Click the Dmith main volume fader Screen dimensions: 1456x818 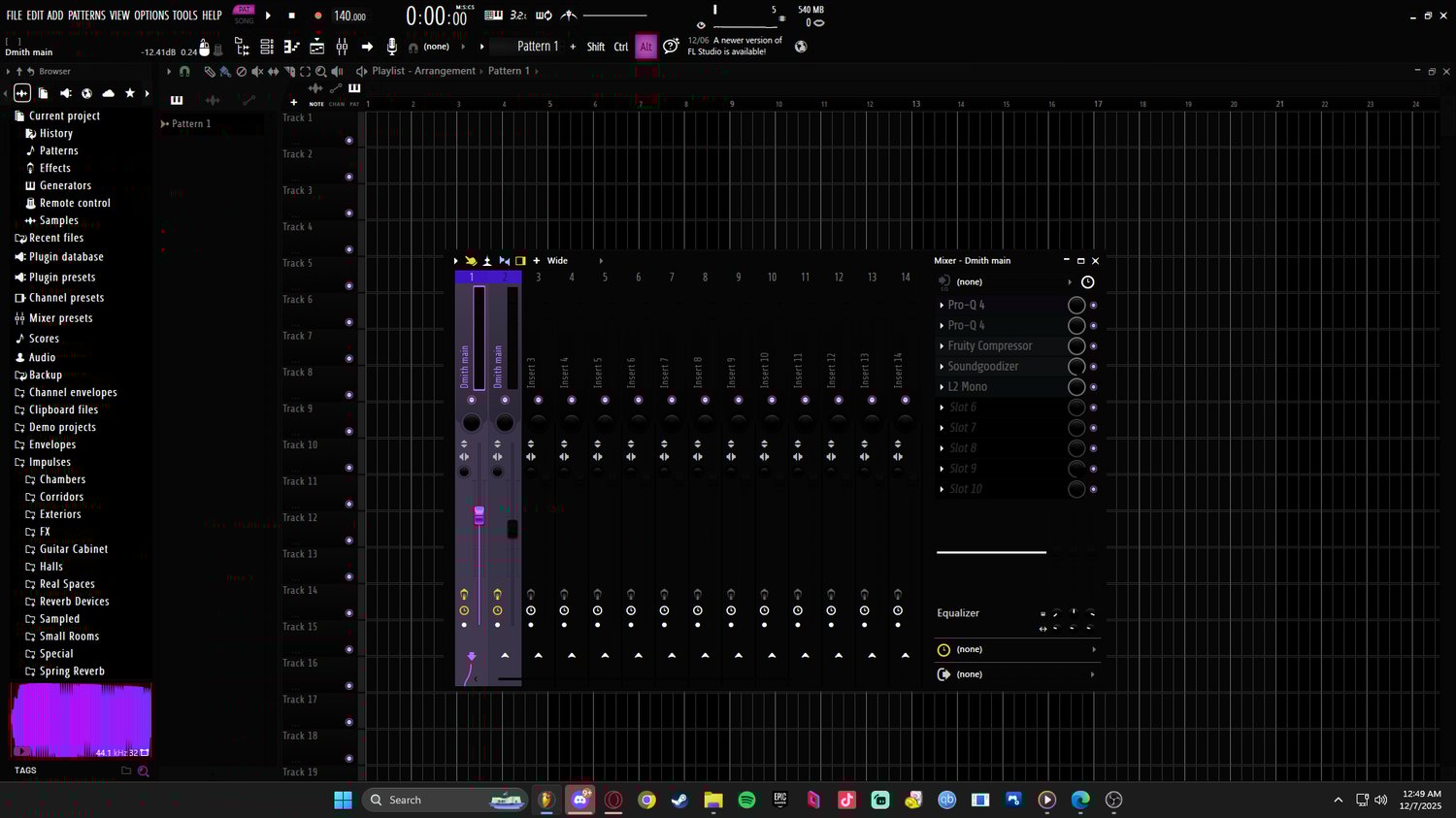(x=479, y=515)
